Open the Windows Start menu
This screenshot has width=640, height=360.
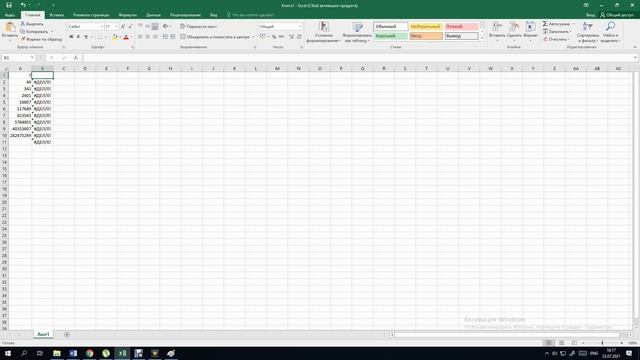(x=8, y=353)
